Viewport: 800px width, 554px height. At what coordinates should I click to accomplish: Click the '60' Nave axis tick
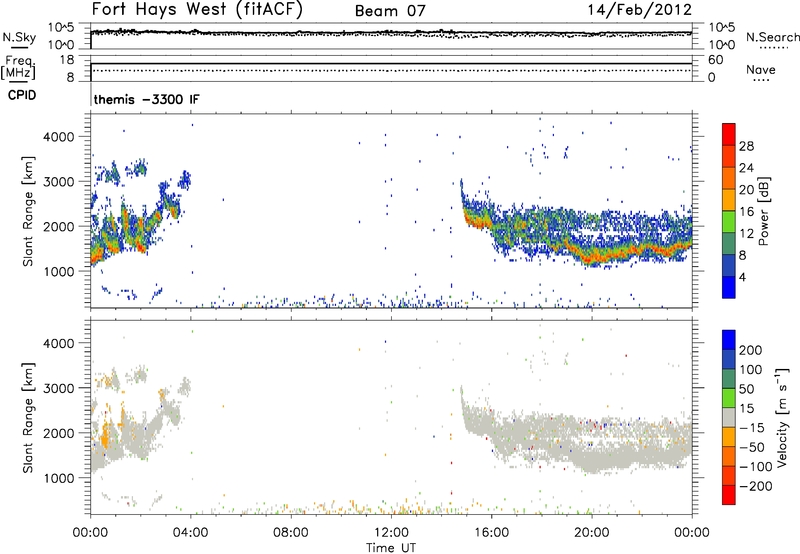(715, 60)
